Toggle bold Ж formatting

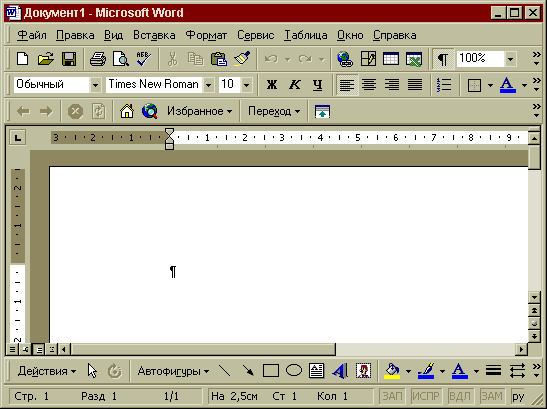click(x=272, y=84)
